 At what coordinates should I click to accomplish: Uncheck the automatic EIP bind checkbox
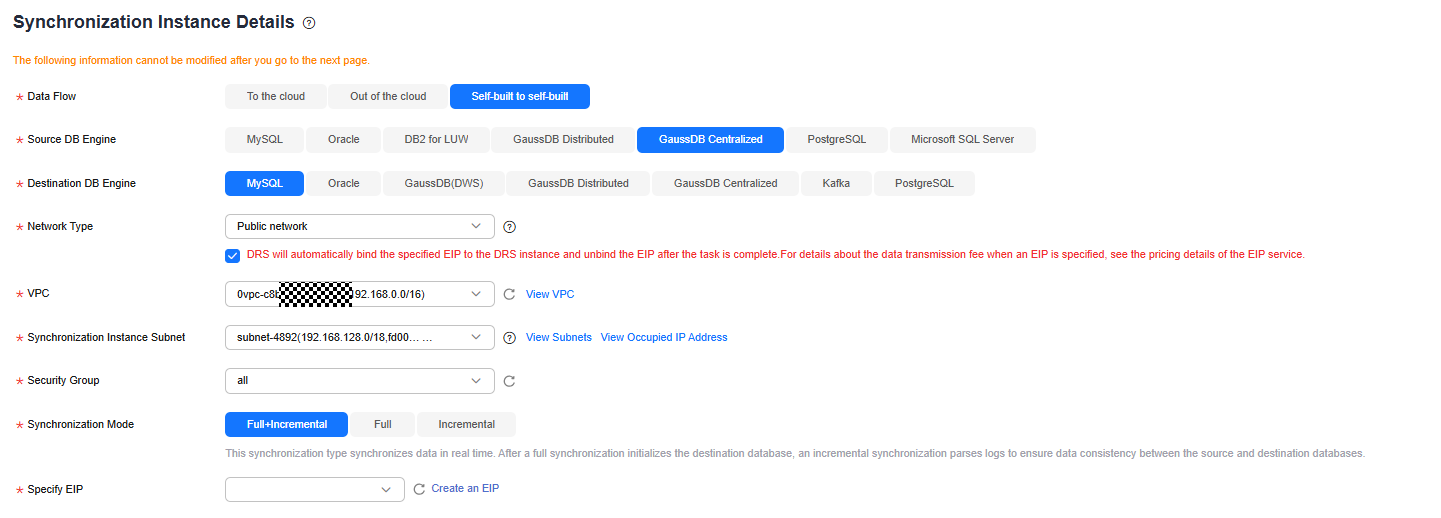[233, 255]
